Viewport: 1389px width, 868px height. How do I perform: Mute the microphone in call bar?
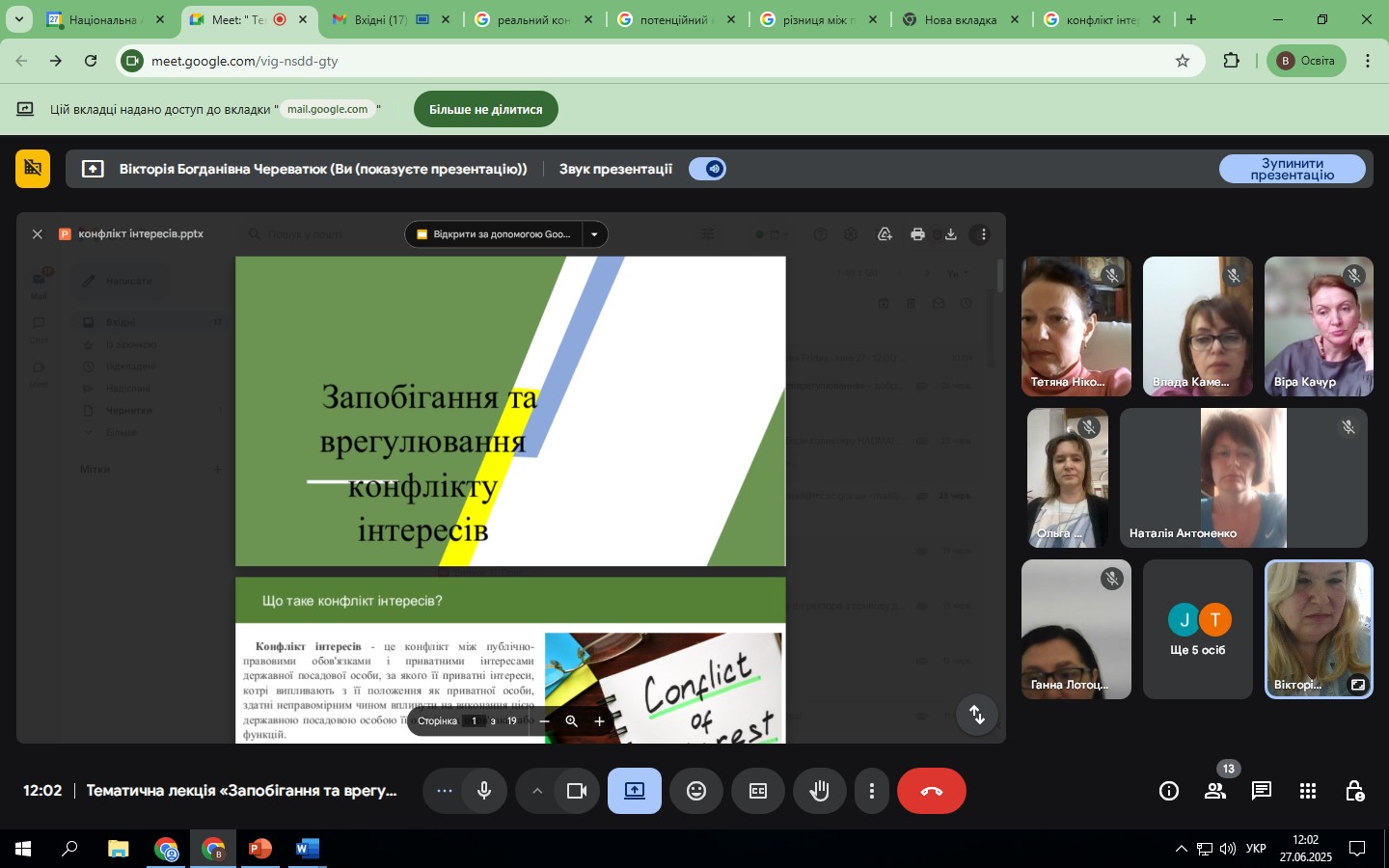click(484, 791)
